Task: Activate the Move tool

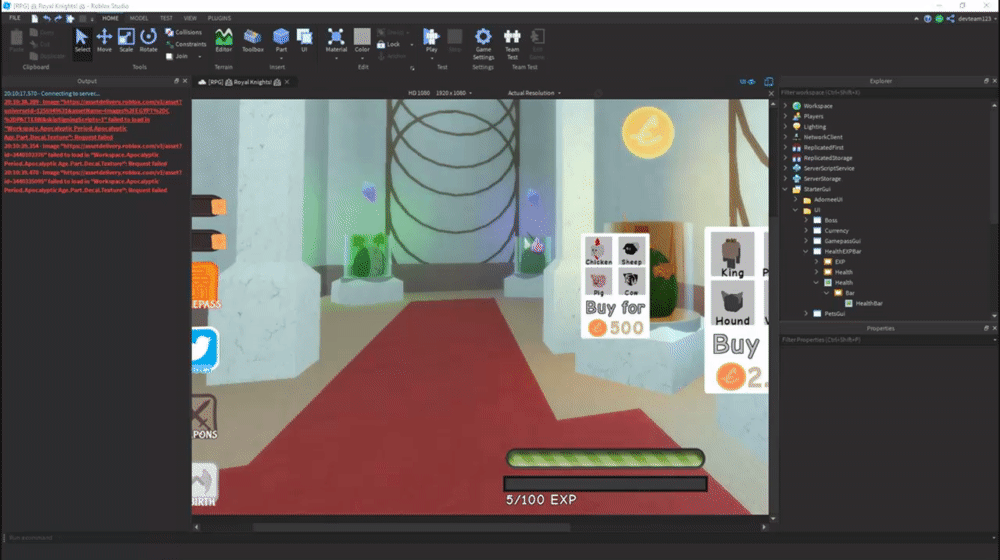Action: tap(104, 41)
